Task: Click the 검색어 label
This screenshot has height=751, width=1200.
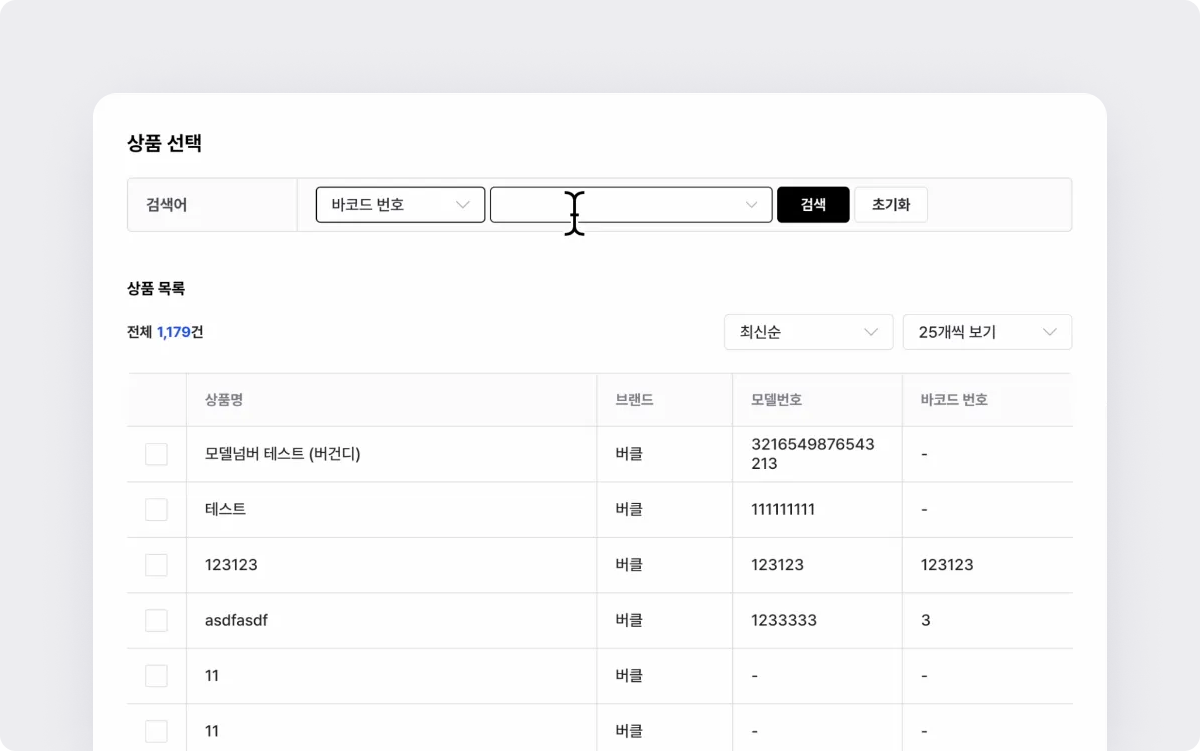Action: click(167, 205)
